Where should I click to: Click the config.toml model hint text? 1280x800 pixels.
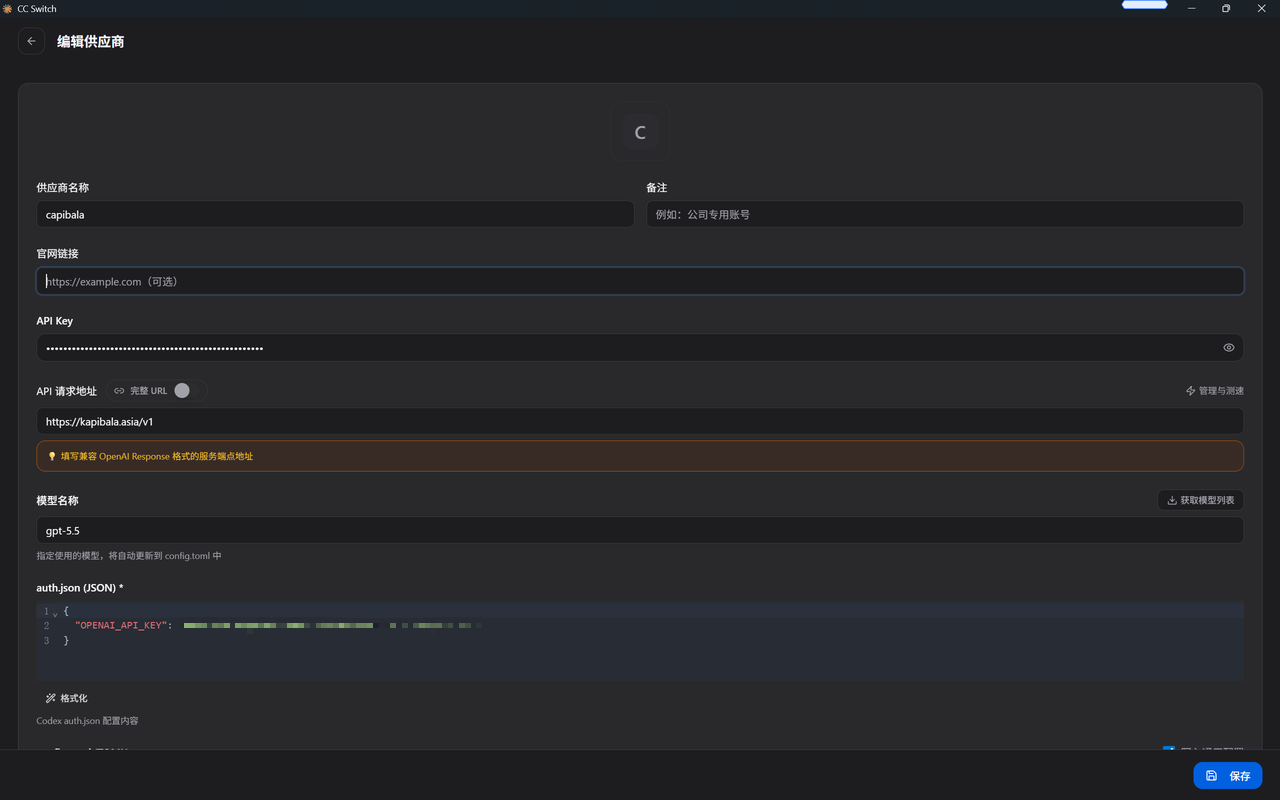click(129, 556)
